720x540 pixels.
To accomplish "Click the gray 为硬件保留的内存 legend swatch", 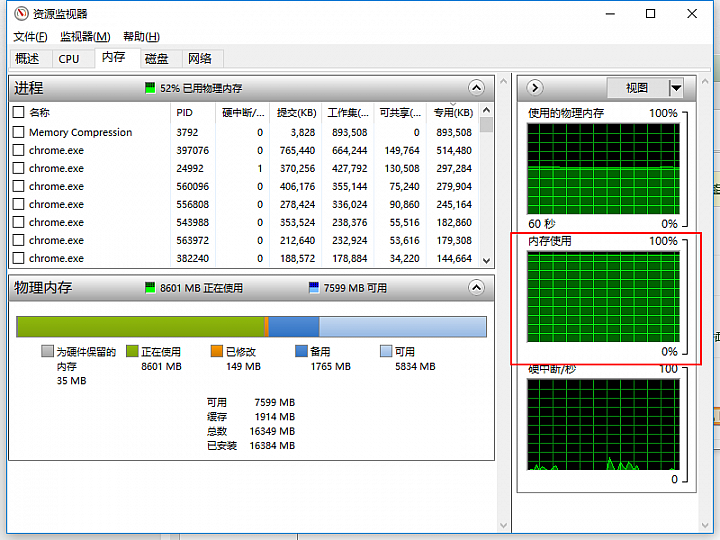I will click(47, 351).
